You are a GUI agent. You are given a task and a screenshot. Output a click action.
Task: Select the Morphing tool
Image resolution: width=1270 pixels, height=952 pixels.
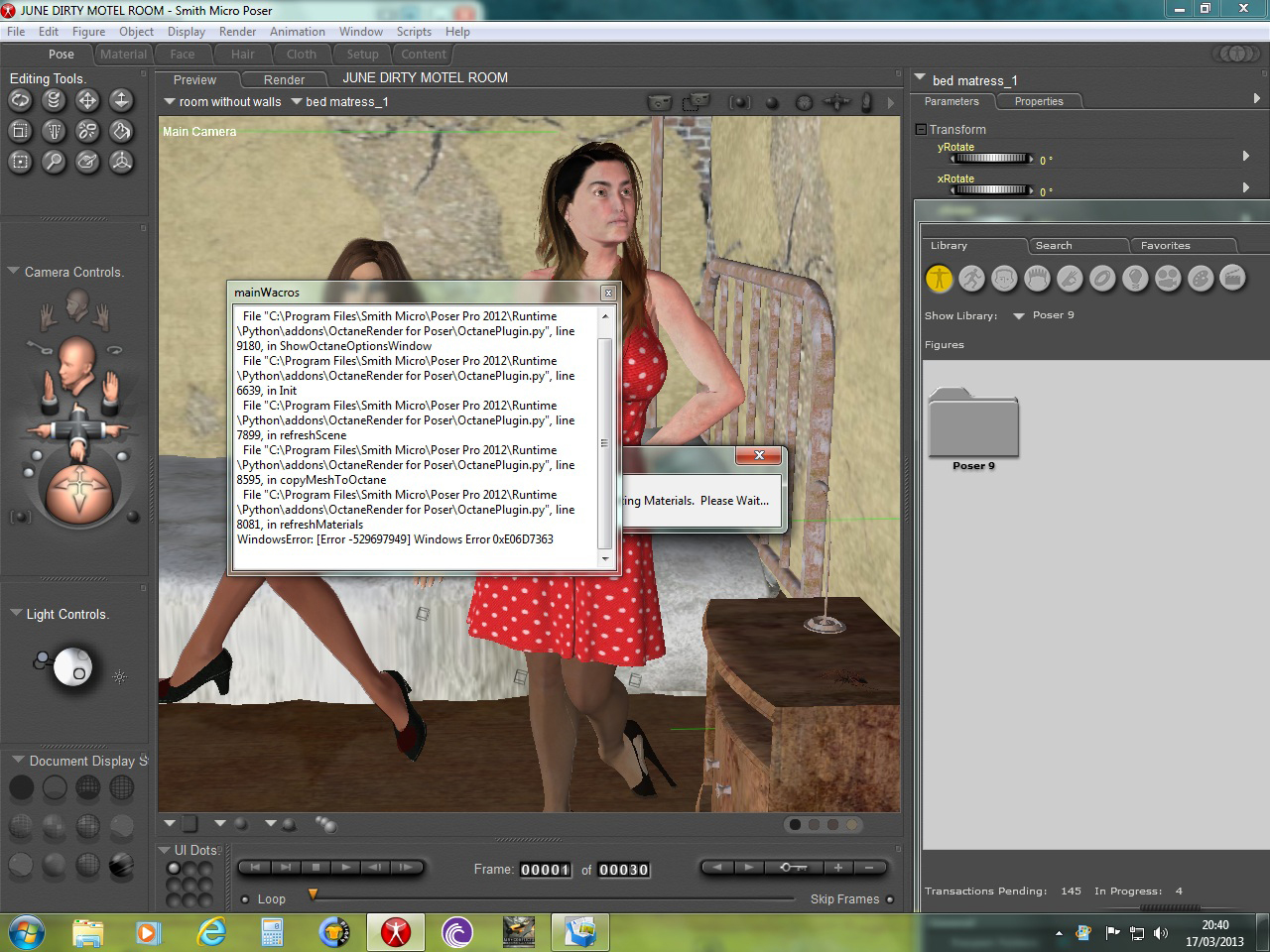[87, 162]
